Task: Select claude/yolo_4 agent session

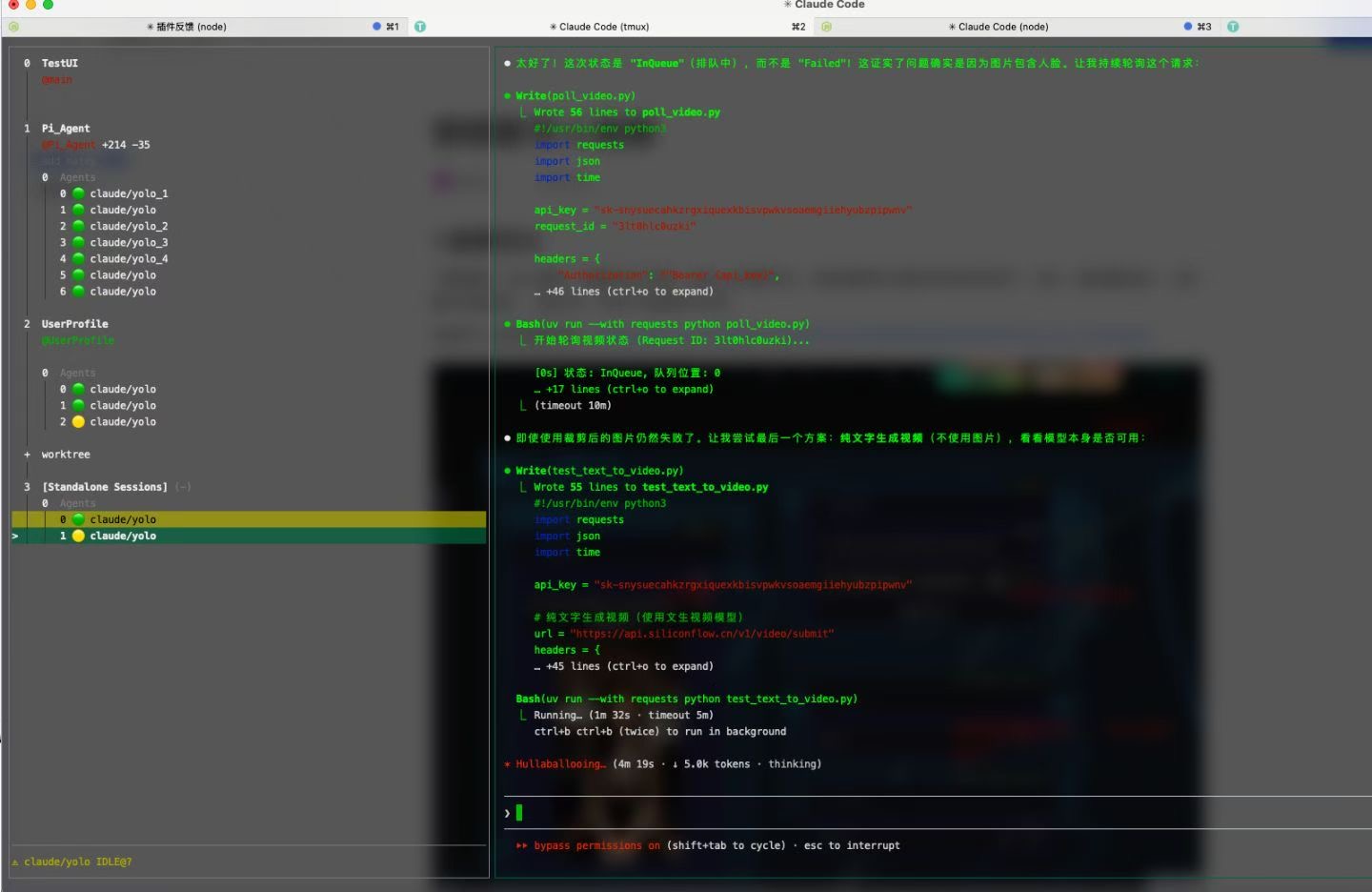Action: tap(129, 258)
